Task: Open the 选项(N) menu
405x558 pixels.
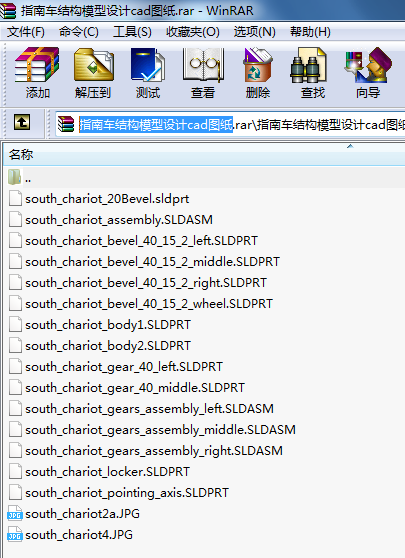Action: [254, 32]
